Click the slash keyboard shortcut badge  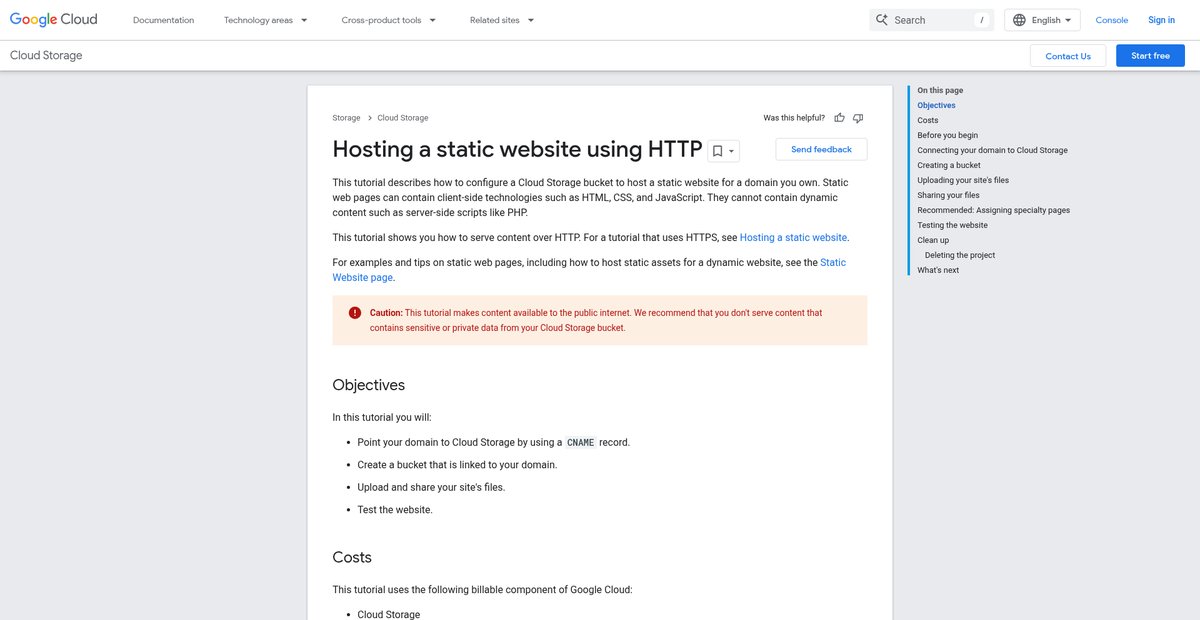[981, 20]
